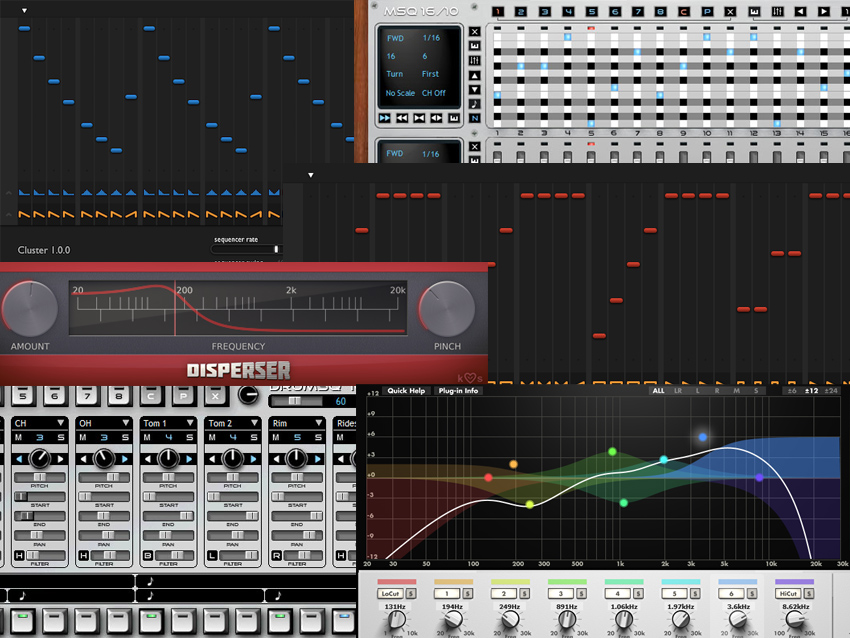This screenshot has height=638, width=850.
Task: Mute the OH drum channel
Action: click(x=83, y=437)
